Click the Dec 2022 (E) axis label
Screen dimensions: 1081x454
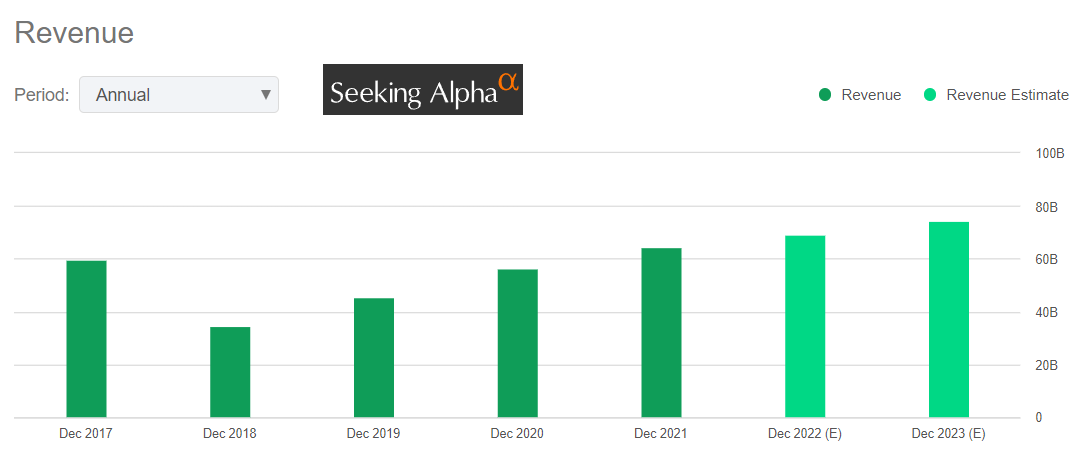pos(805,434)
